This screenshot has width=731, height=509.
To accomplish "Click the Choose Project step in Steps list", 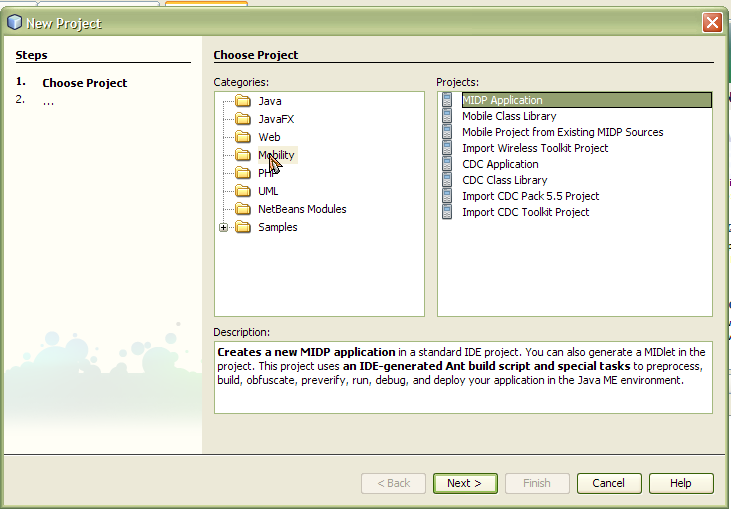I will [84, 83].
